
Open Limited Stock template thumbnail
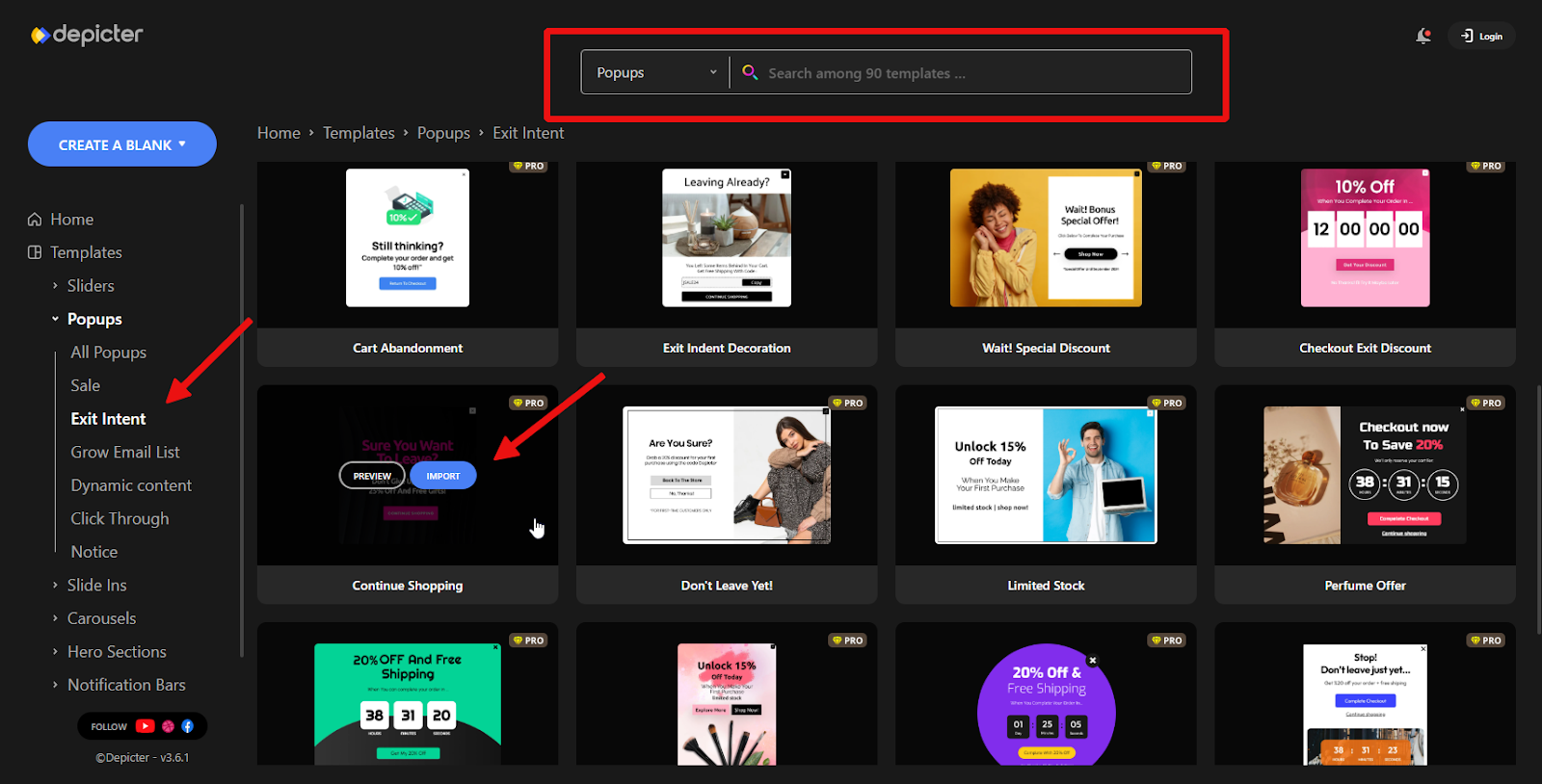1046,475
